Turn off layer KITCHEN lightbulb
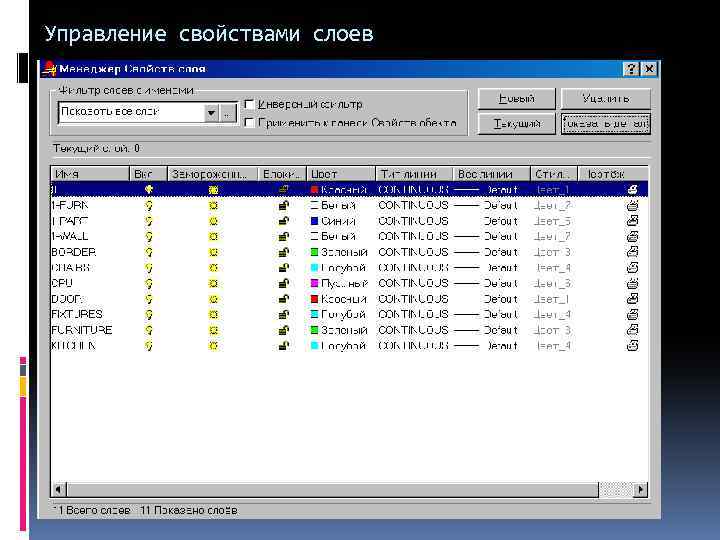 148,345
